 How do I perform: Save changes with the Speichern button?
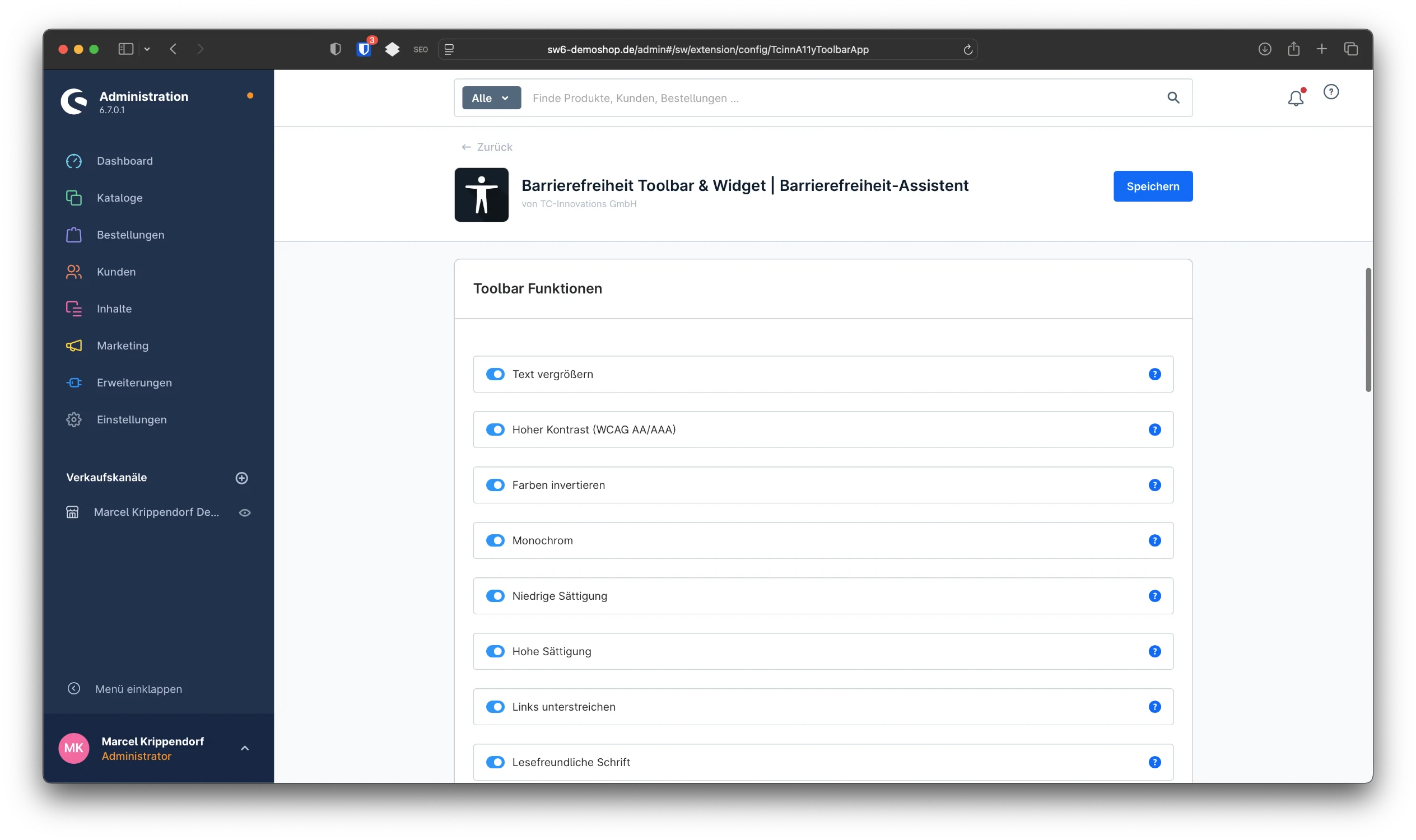coord(1152,186)
